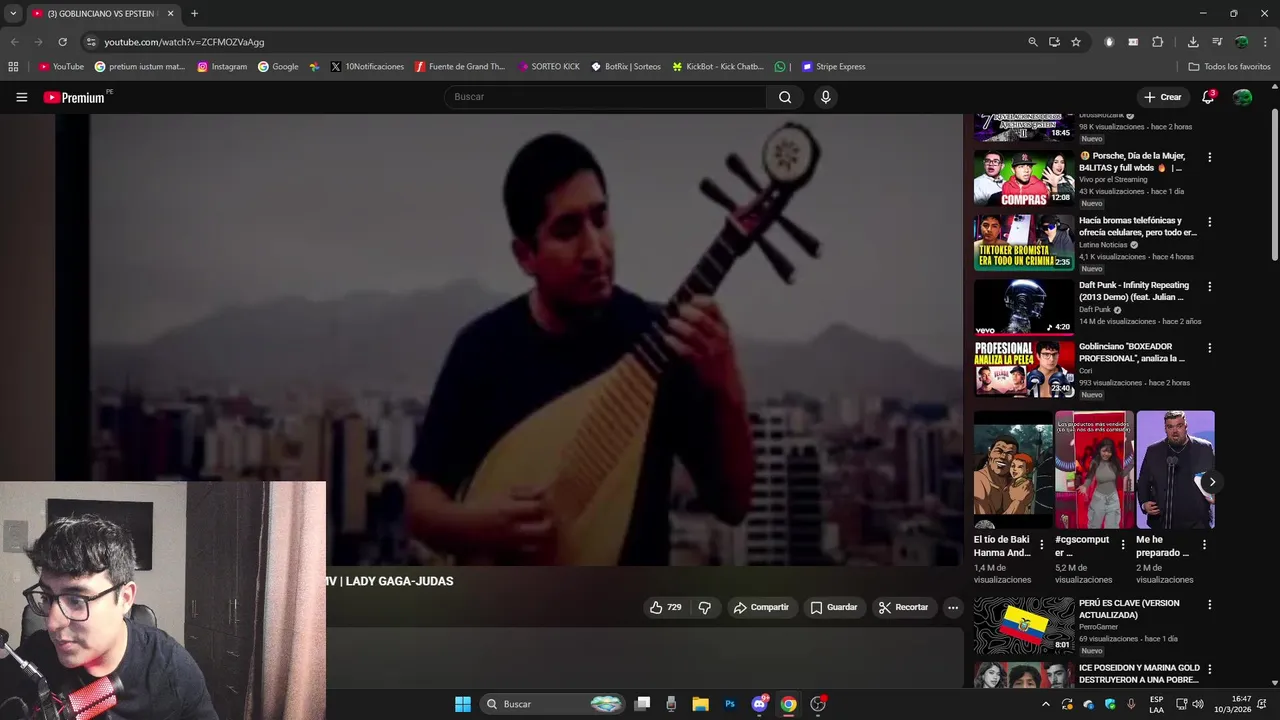Open more actions for the video
1280x720 pixels.
(x=953, y=607)
